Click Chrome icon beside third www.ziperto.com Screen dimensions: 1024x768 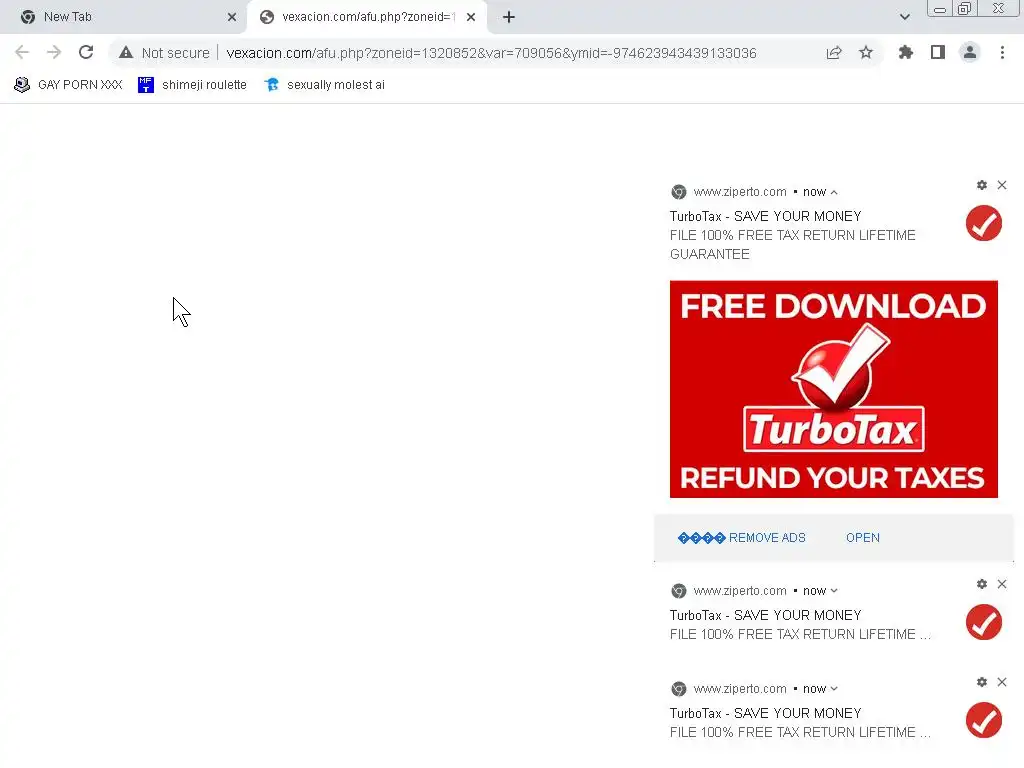click(679, 689)
